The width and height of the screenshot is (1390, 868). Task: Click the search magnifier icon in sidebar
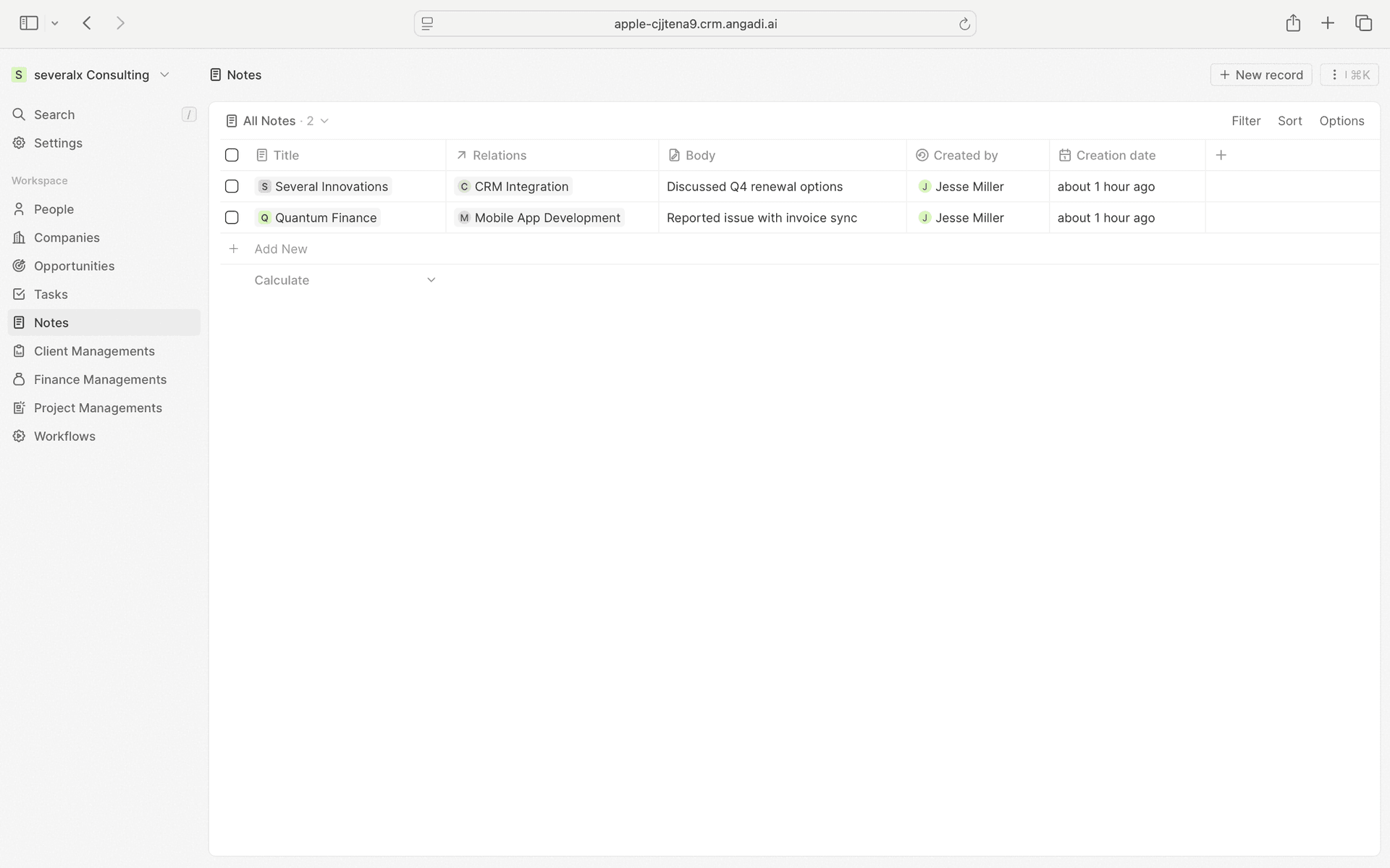[20, 114]
